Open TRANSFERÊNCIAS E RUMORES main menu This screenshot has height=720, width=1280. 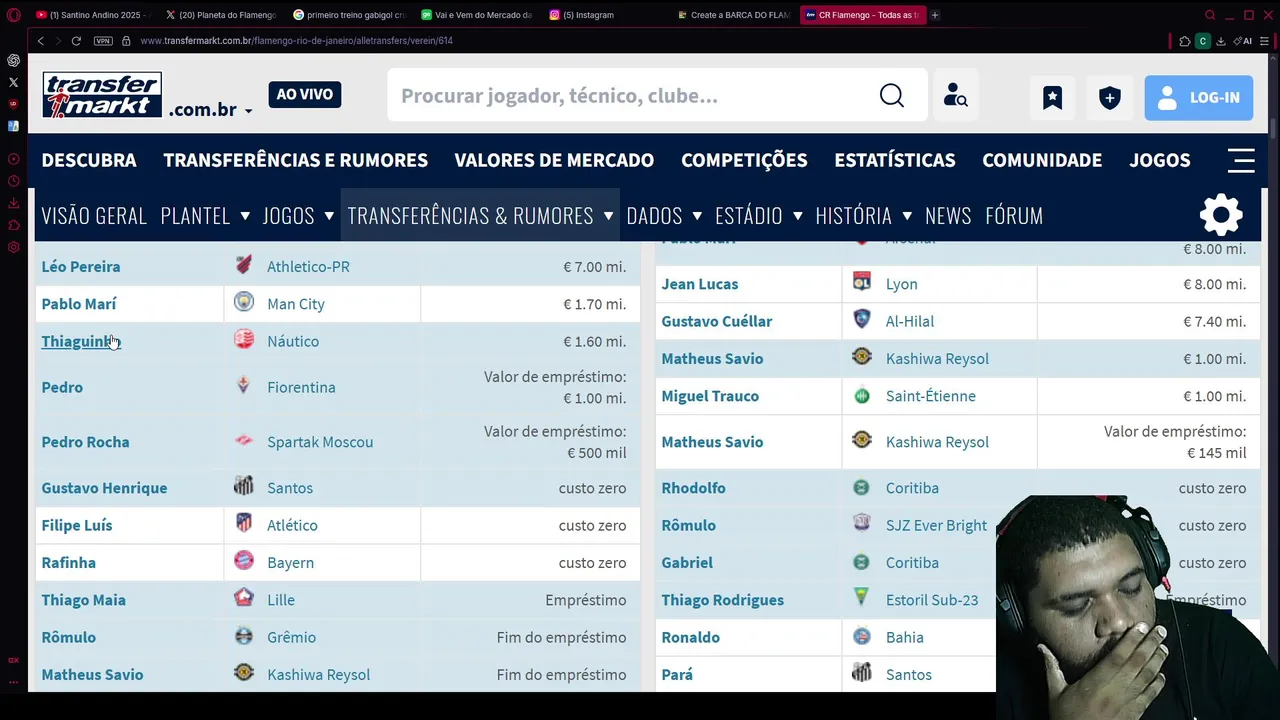click(295, 160)
